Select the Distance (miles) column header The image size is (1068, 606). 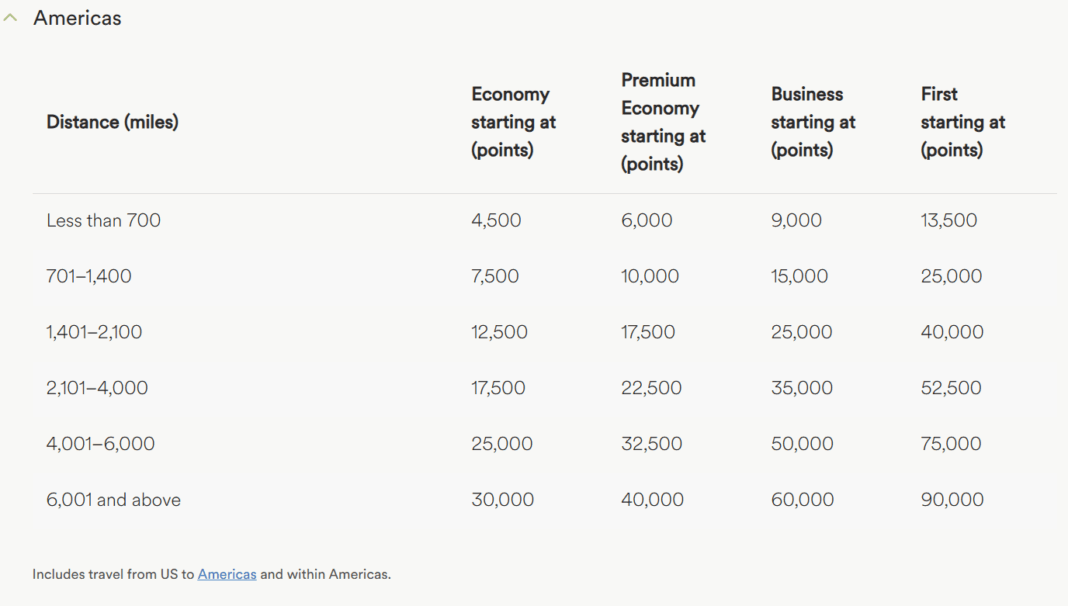click(112, 122)
